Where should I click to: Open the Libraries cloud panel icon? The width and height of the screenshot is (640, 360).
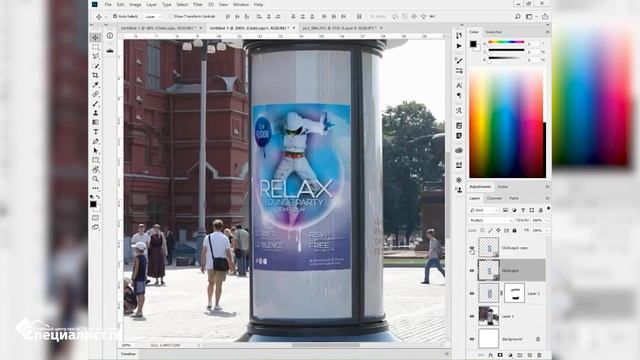[459, 150]
